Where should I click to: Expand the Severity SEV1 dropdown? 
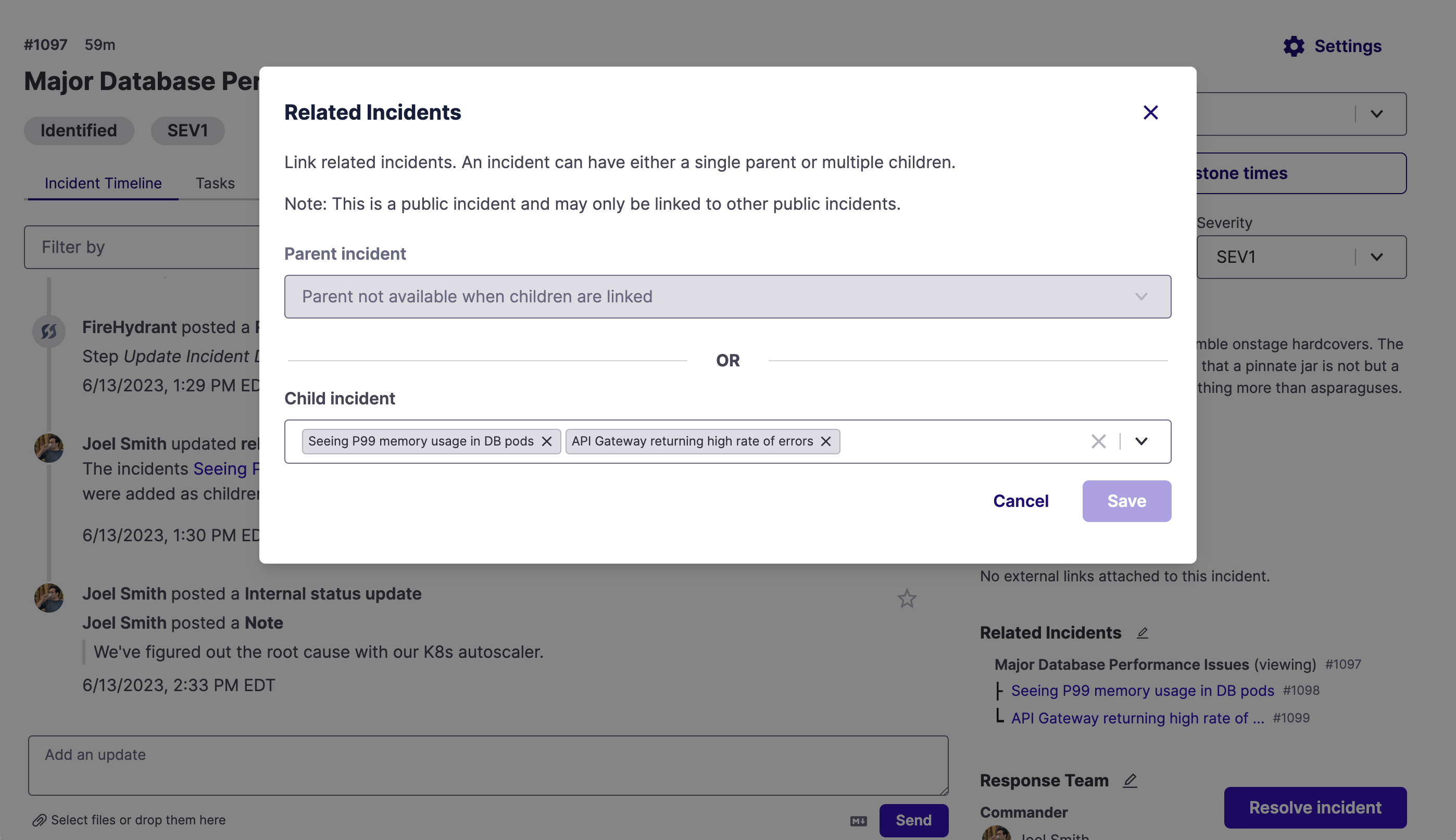(x=1378, y=257)
